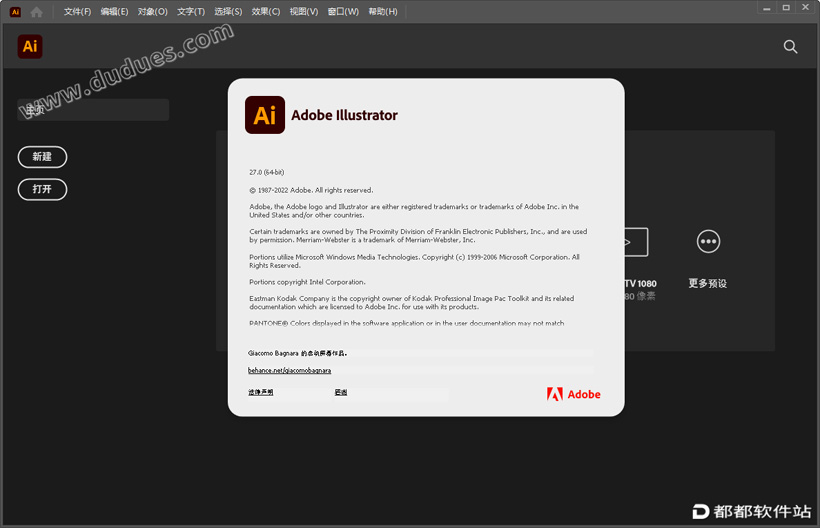Click the Giacomo Bagnara credit text
Image resolution: width=820 pixels, height=528 pixels.
click(297, 353)
